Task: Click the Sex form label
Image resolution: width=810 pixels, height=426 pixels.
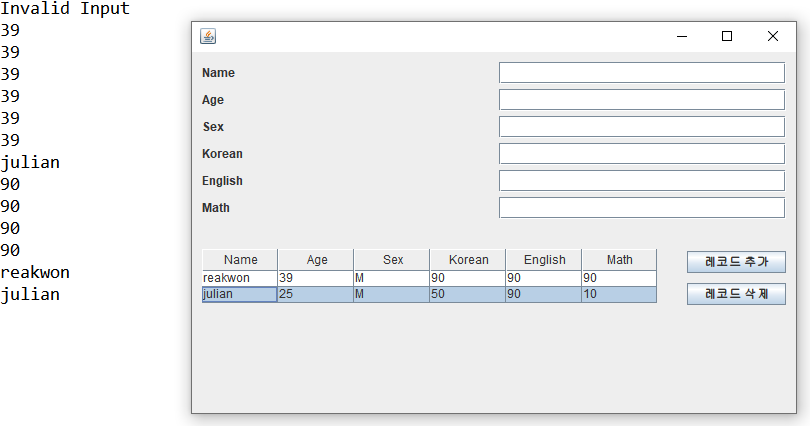Action: (x=213, y=127)
